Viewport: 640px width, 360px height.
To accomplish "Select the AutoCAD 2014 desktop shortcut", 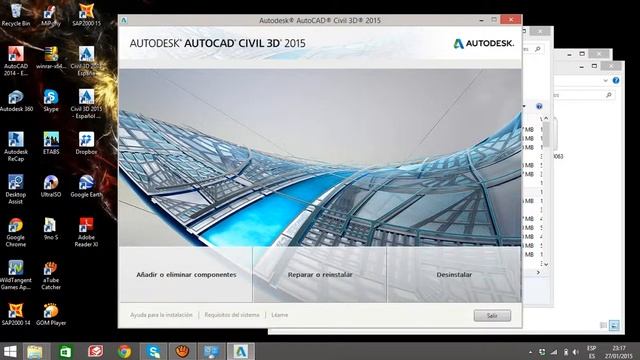I will coord(16,61).
